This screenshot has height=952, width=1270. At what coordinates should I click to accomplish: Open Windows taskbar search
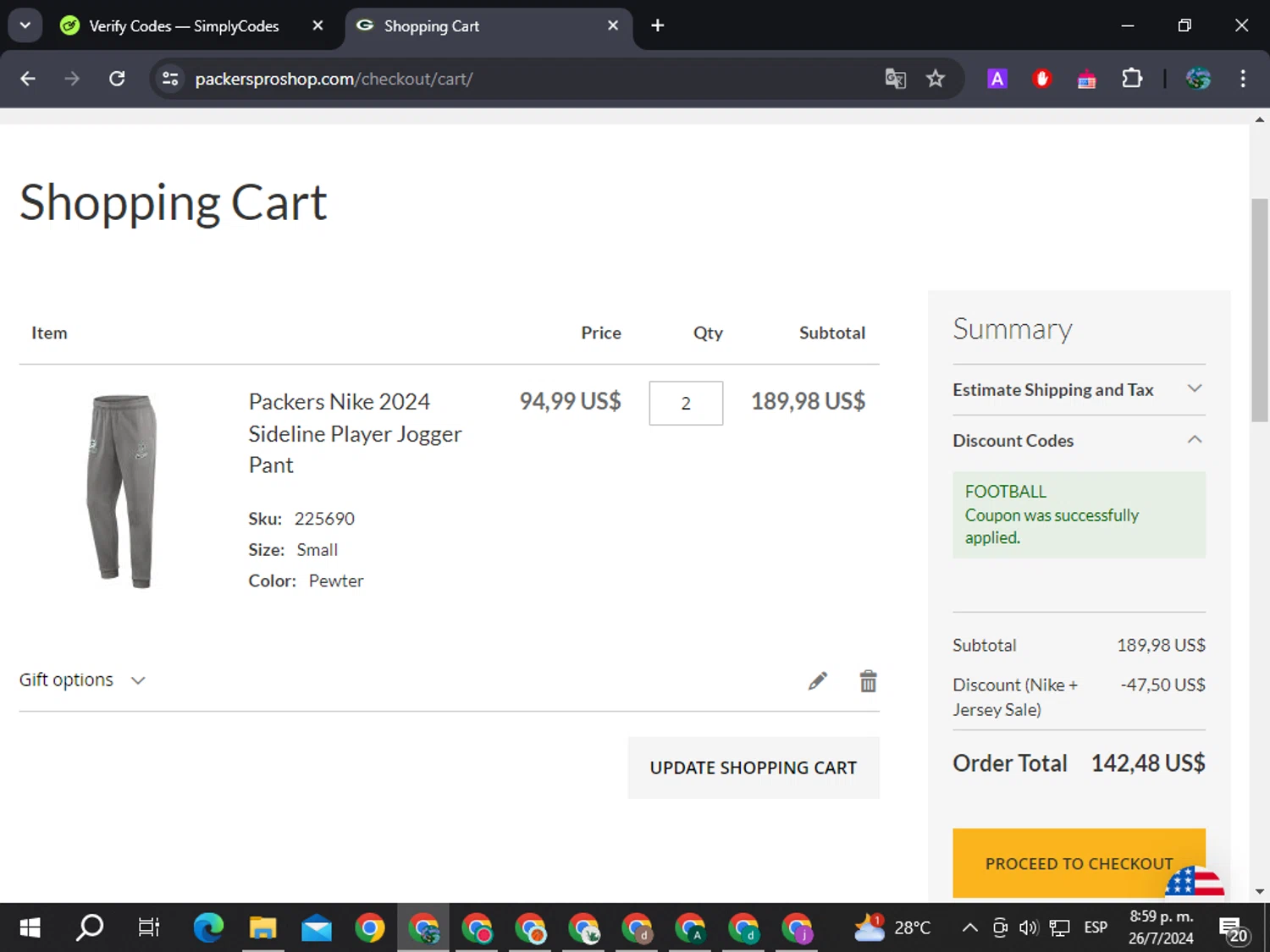[x=90, y=928]
